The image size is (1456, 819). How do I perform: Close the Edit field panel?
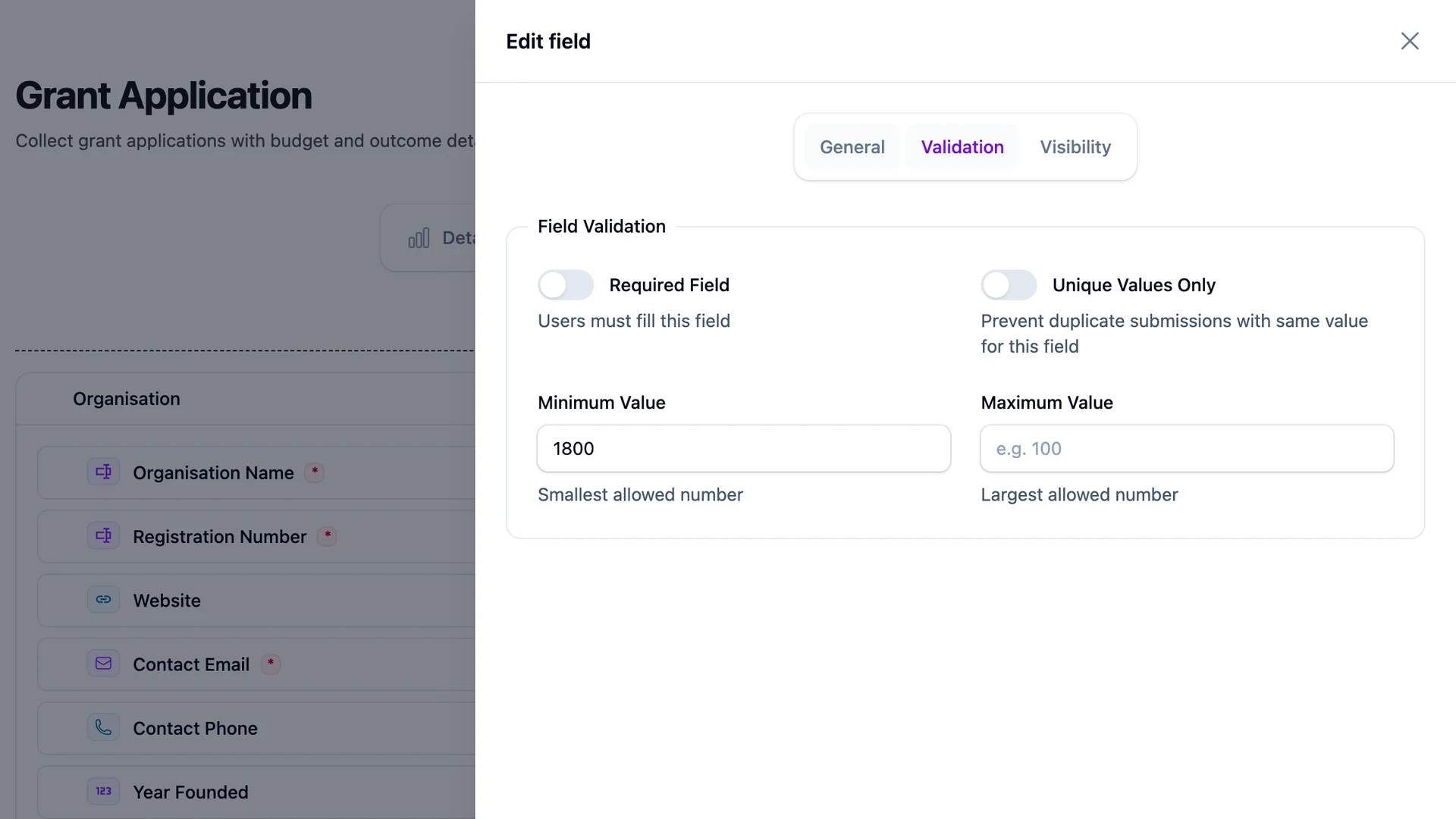tap(1409, 41)
